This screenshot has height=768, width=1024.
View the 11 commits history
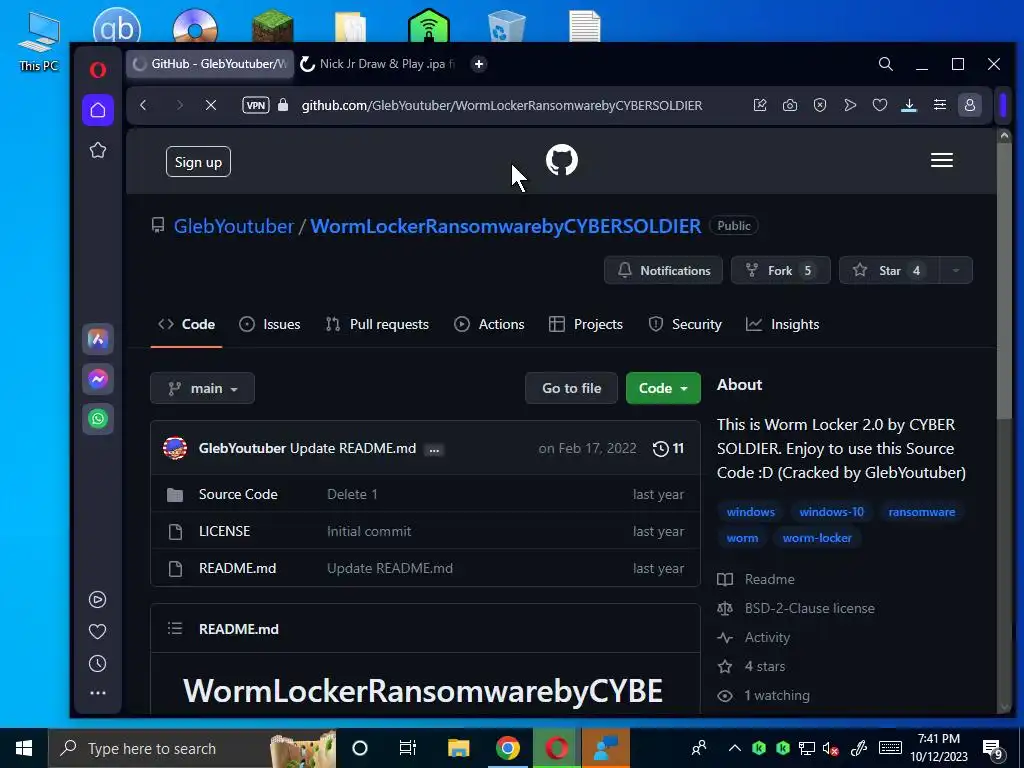(x=668, y=449)
